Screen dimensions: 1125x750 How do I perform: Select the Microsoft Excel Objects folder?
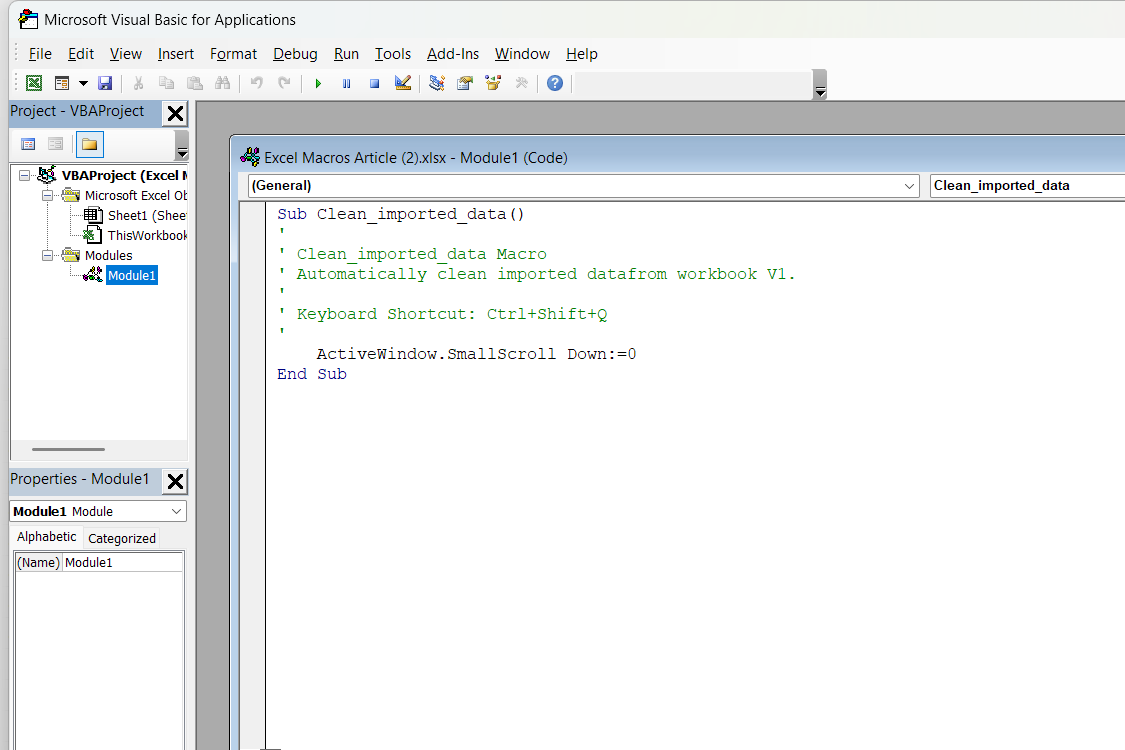(x=136, y=195)
